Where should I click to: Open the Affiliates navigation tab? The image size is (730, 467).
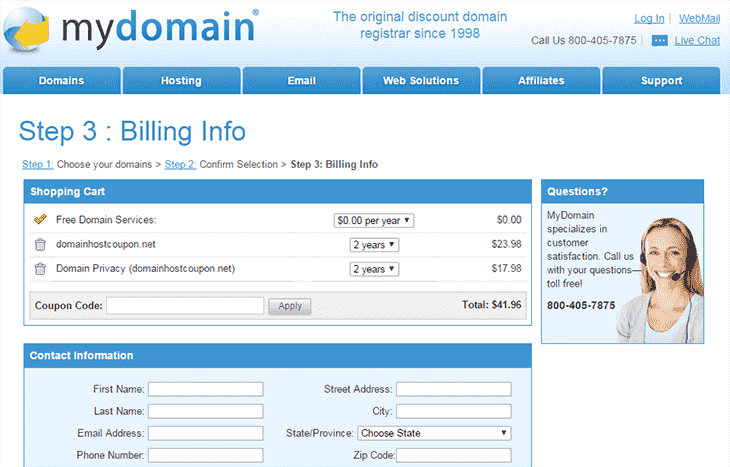point(541,81)
